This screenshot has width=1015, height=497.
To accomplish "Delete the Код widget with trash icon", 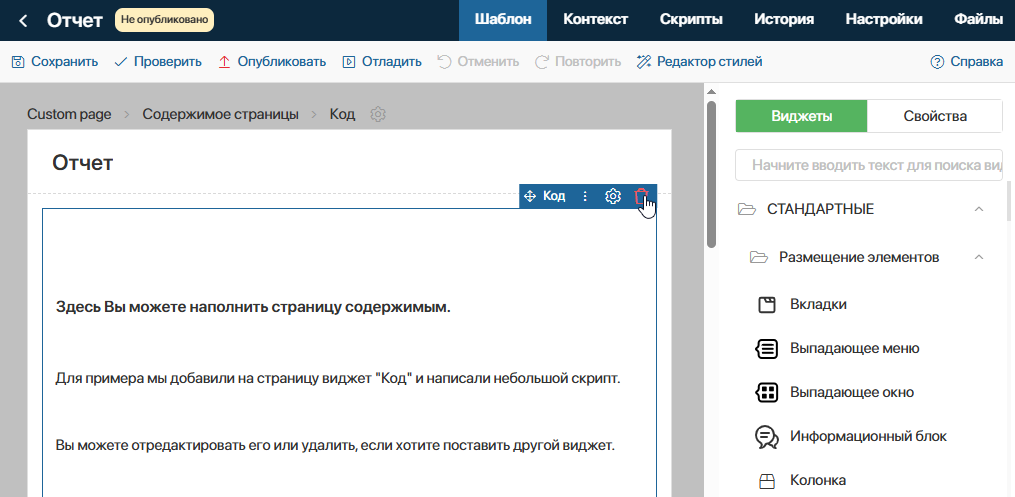I will 641,196.
